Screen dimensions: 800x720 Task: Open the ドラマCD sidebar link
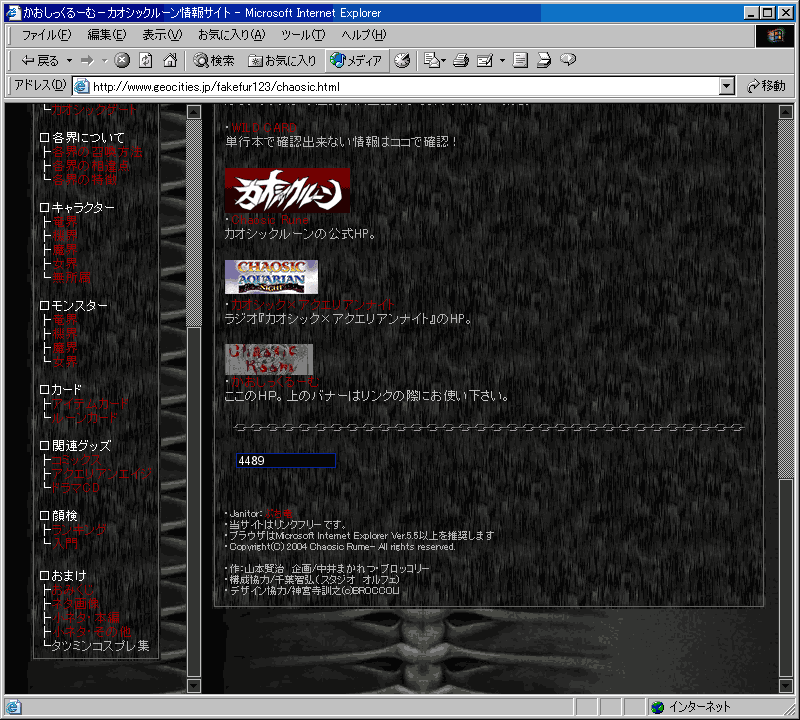(x=76, y=488)
